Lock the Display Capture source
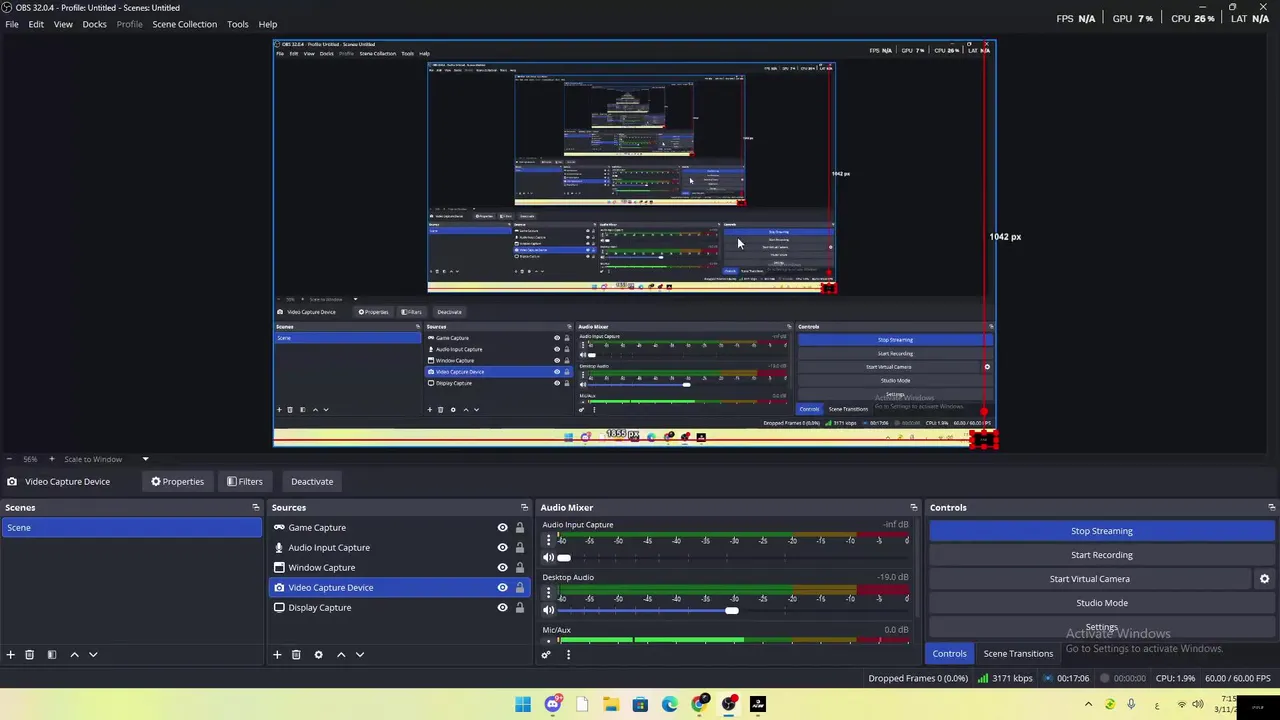1280x720 pixels. [x=519, y=608]
